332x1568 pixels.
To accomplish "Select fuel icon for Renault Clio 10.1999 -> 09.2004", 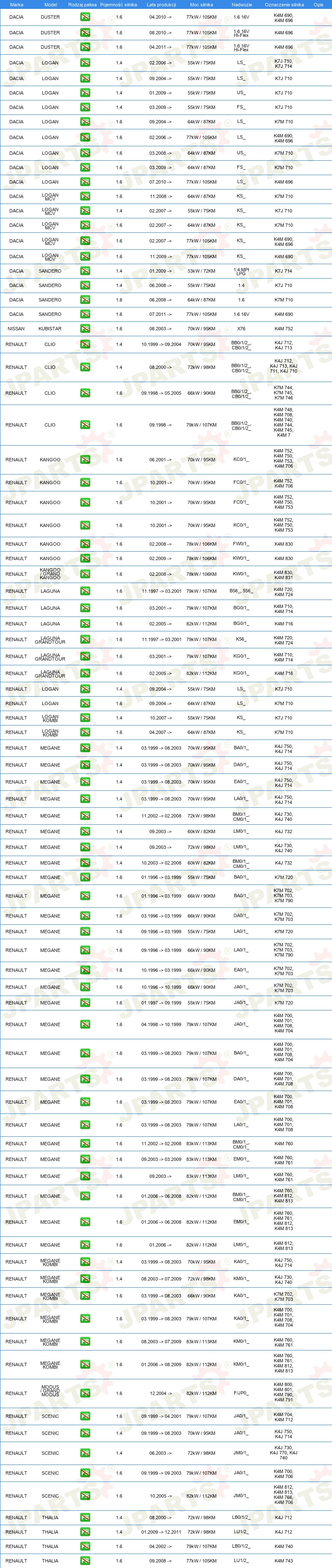I will 84,345.
